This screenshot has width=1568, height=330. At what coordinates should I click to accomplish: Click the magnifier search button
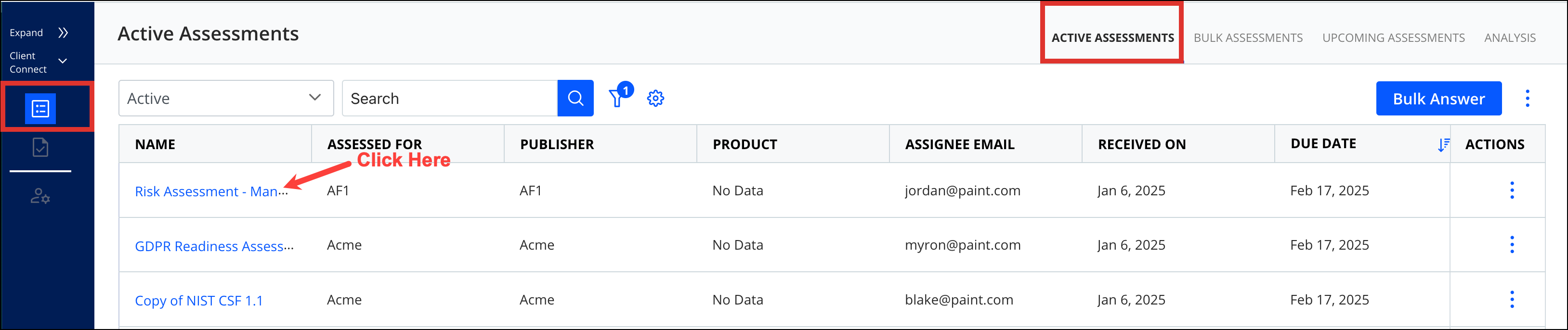[575, 99]
